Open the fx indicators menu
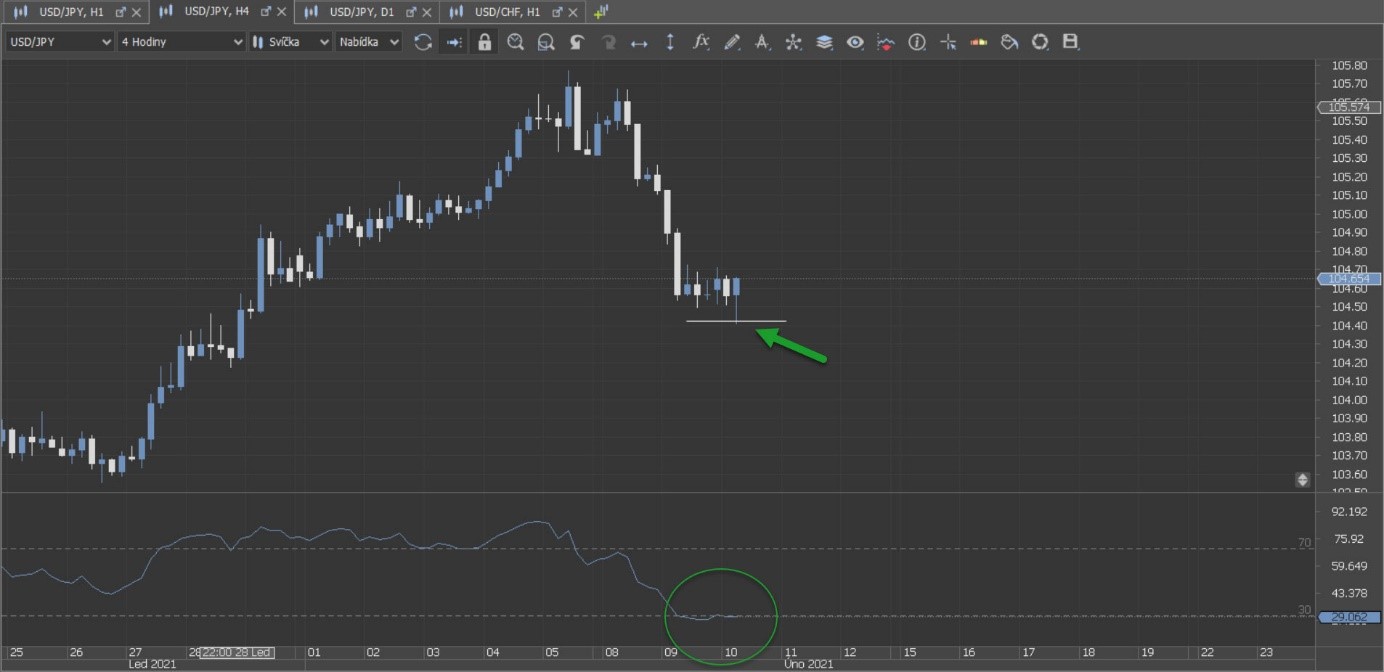The height and width of the screenshot is (672, 1384). [701, 42]
